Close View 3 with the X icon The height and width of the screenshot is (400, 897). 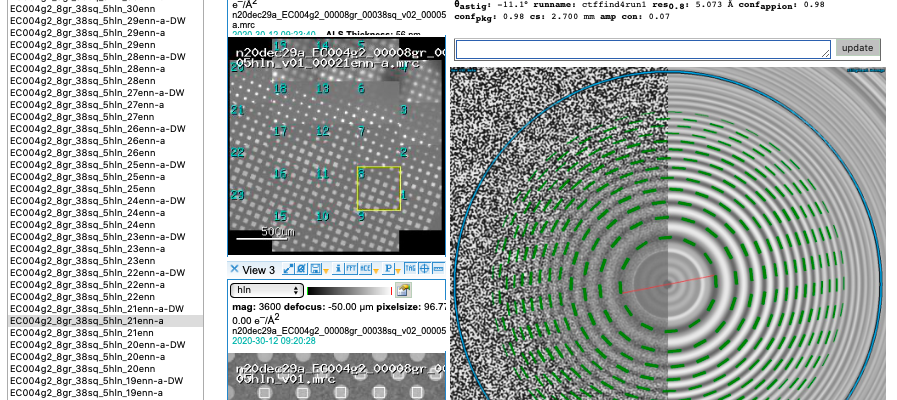[235, 269]
